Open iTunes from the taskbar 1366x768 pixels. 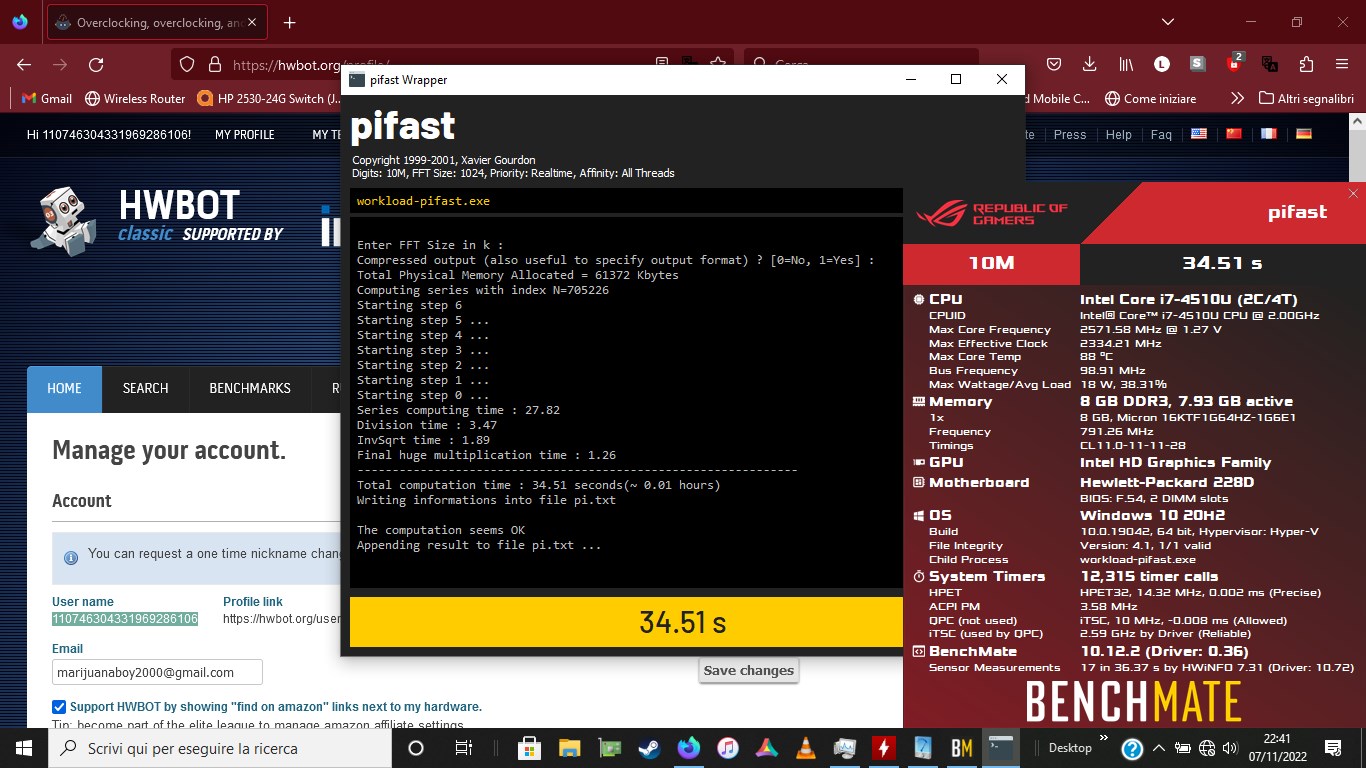pos(727,748)
